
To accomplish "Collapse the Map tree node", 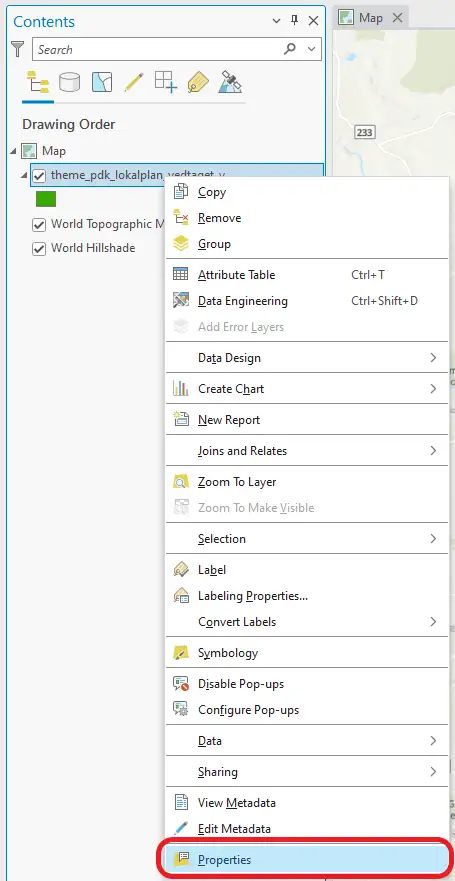I will 13,151.
